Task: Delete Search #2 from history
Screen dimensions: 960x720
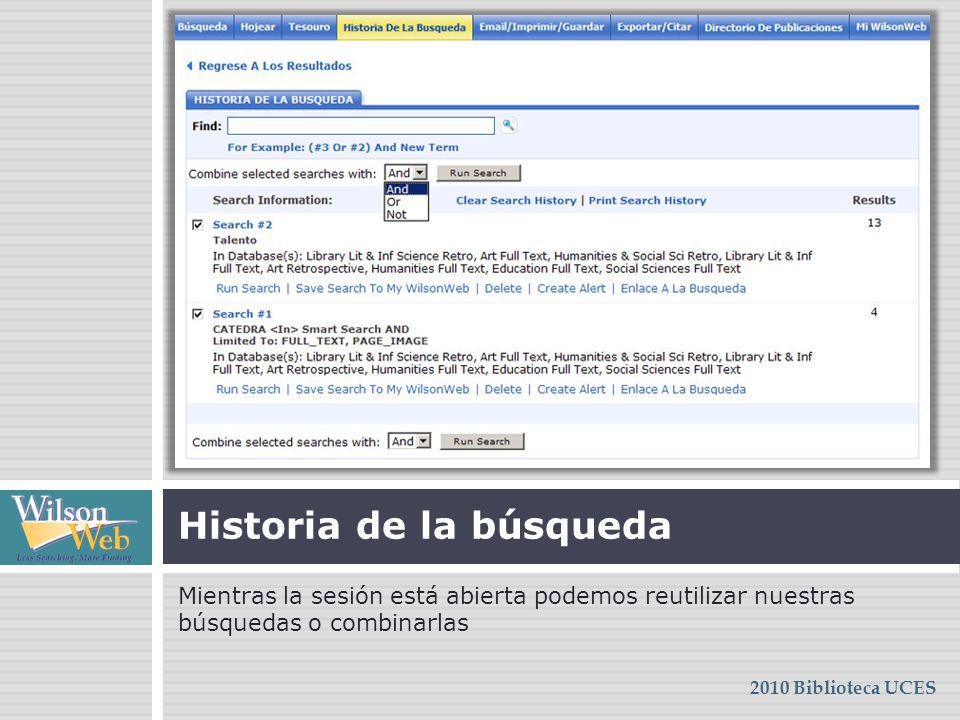Action: tap(503, 288)
